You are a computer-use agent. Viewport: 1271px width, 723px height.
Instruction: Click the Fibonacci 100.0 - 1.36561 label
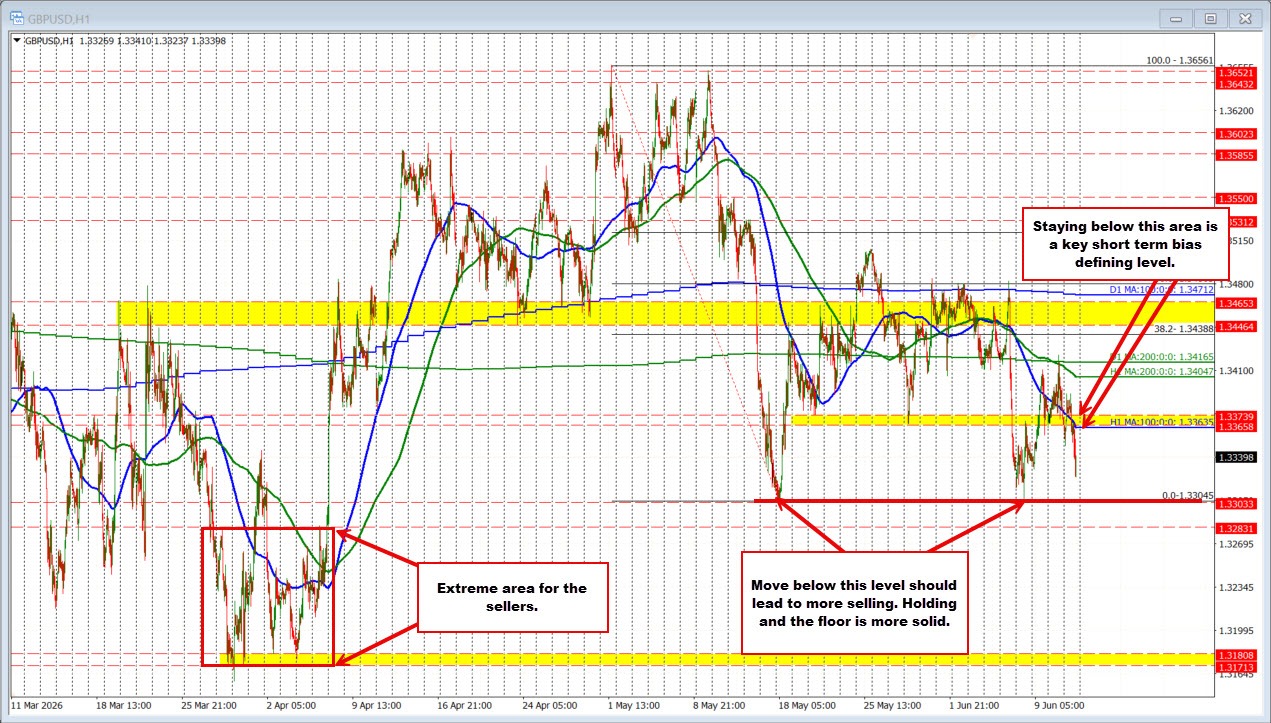point(1179,60)
